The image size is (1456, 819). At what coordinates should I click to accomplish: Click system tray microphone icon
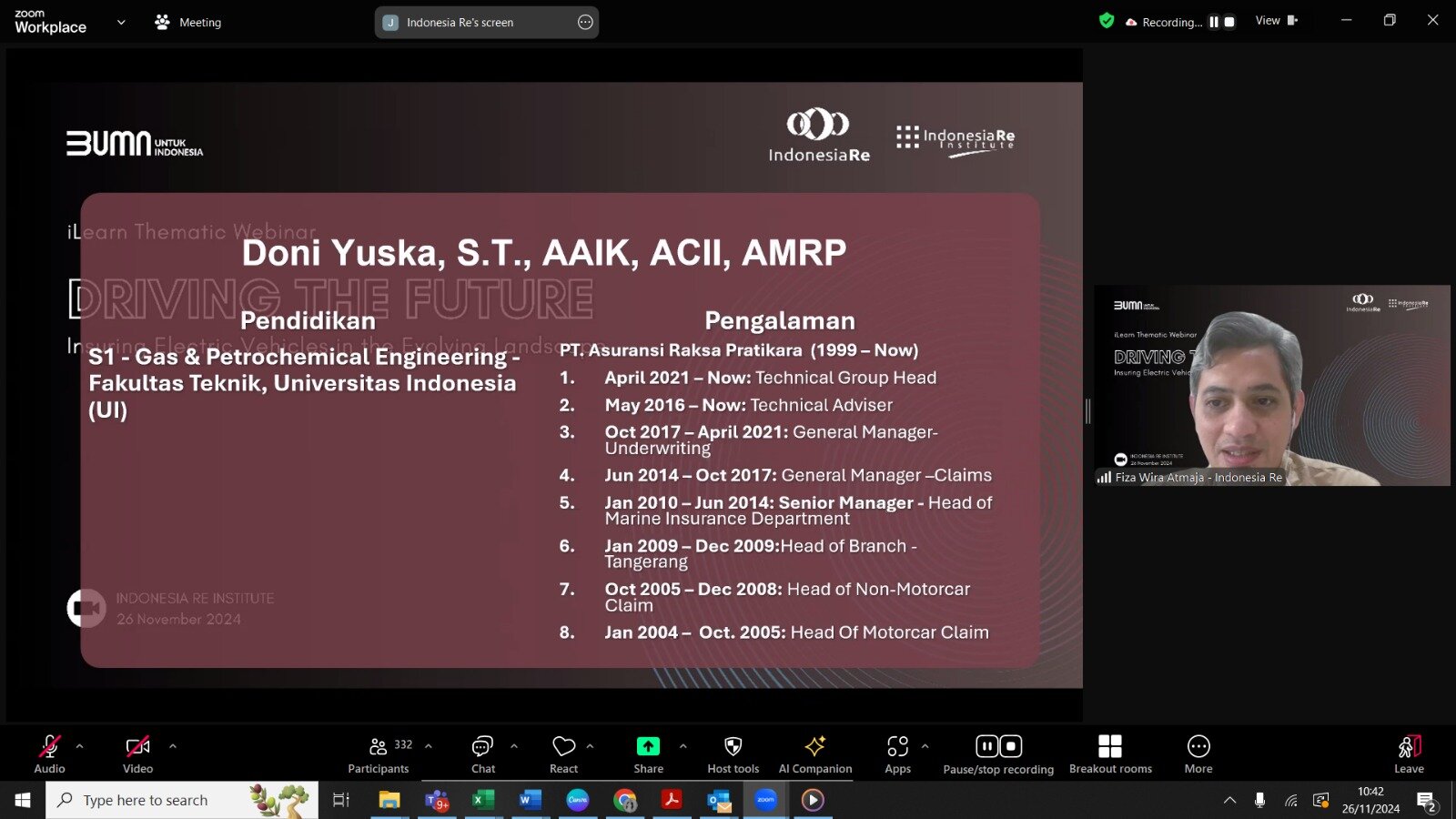[1259, 800]
